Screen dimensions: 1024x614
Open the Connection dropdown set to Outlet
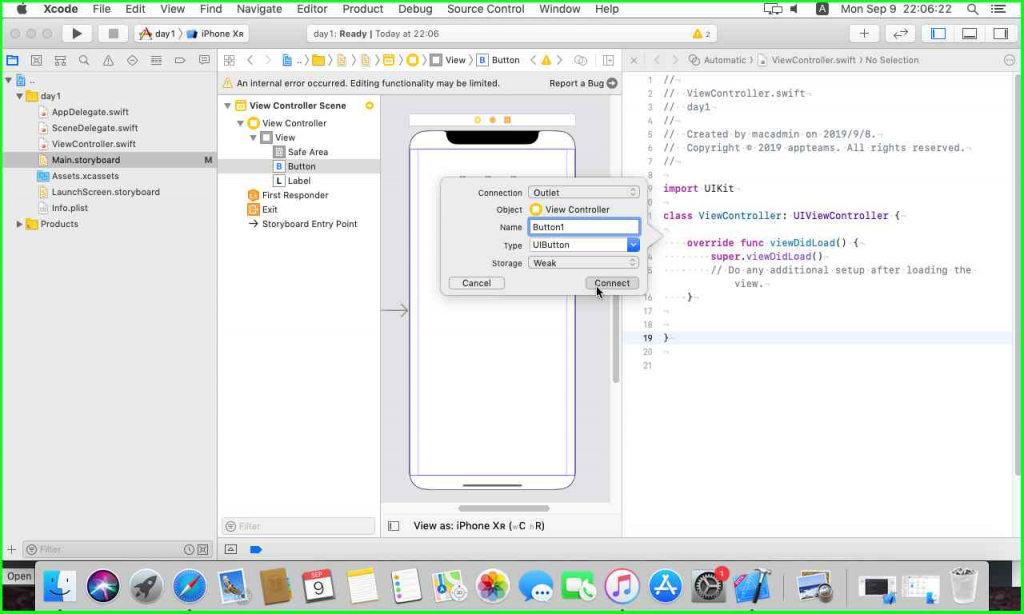[x=584, y=192]
